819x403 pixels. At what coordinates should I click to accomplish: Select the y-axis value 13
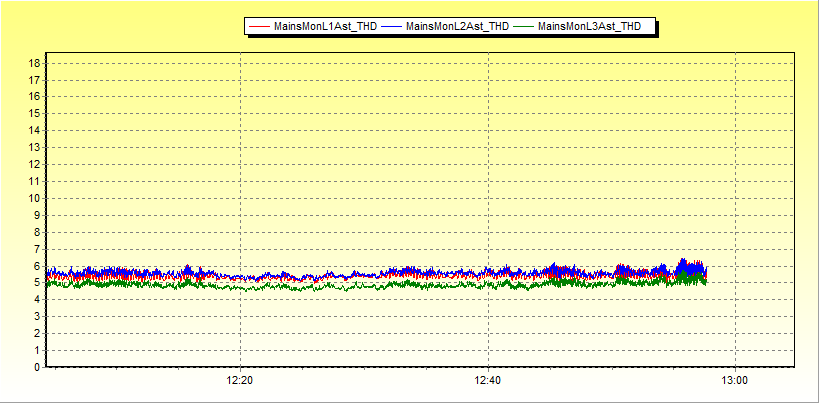pos(34,147)
